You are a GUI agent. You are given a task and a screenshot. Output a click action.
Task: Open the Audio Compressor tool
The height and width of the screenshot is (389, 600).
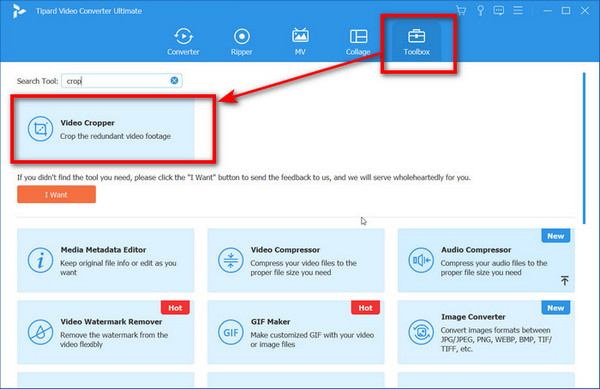(x=486, y=260)
